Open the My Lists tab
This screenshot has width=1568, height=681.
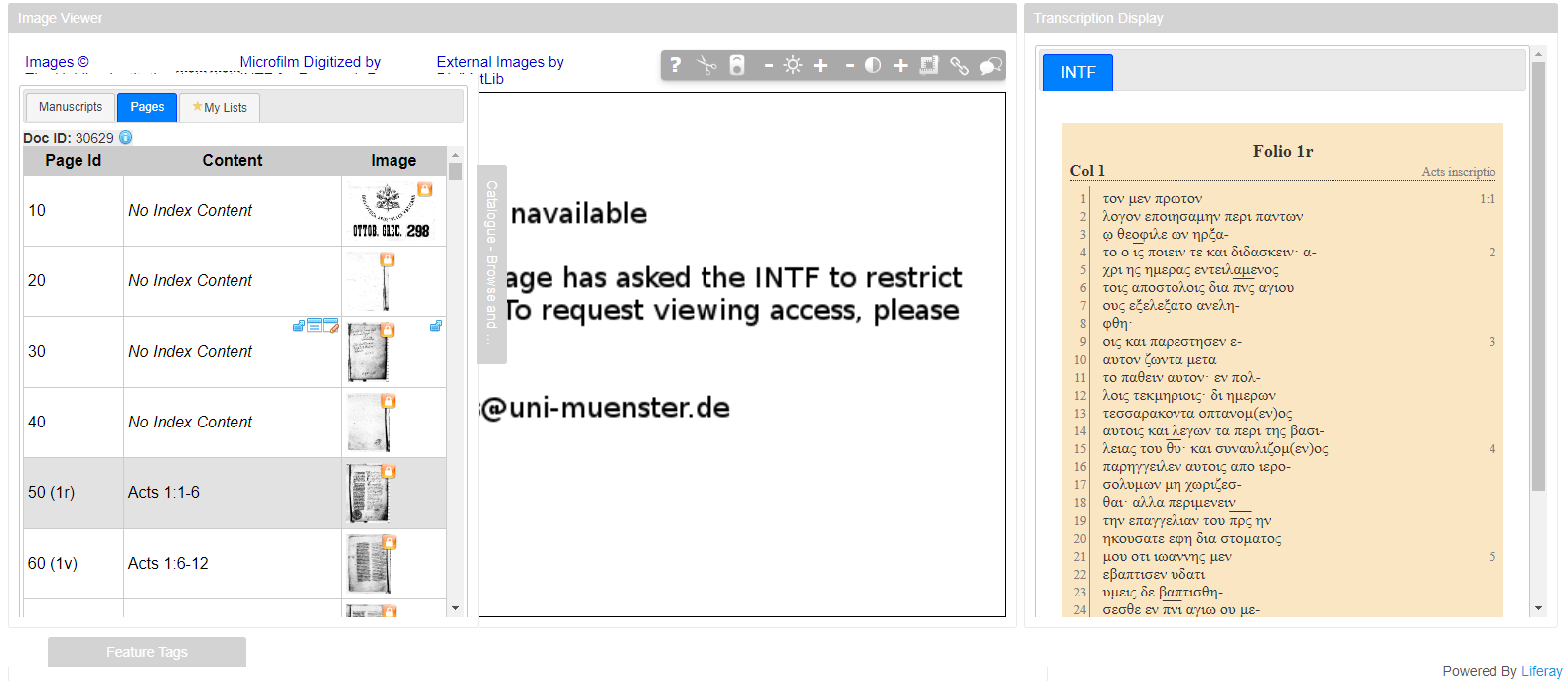[220, 108]
